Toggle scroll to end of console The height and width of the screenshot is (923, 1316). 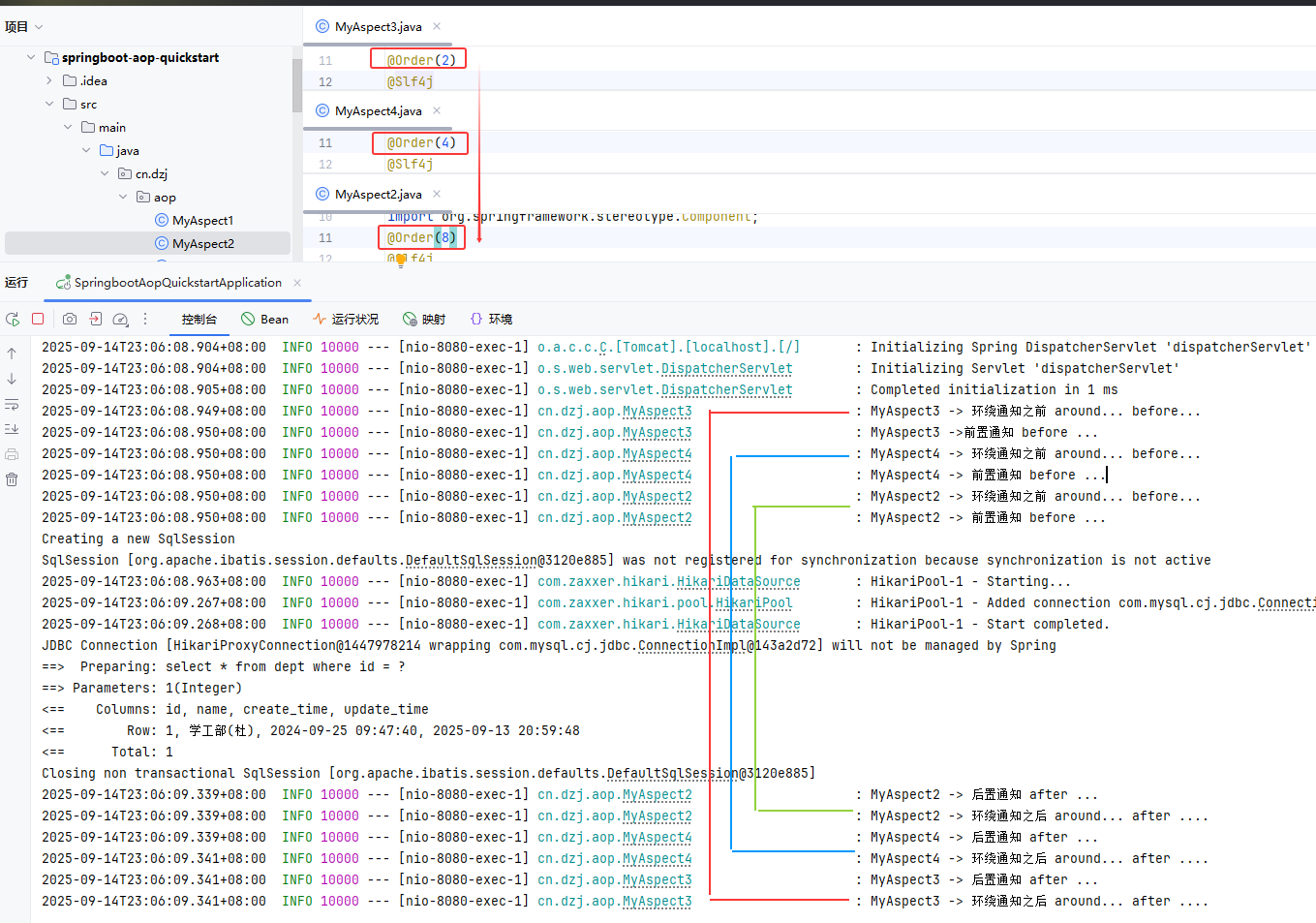[12, 429]
